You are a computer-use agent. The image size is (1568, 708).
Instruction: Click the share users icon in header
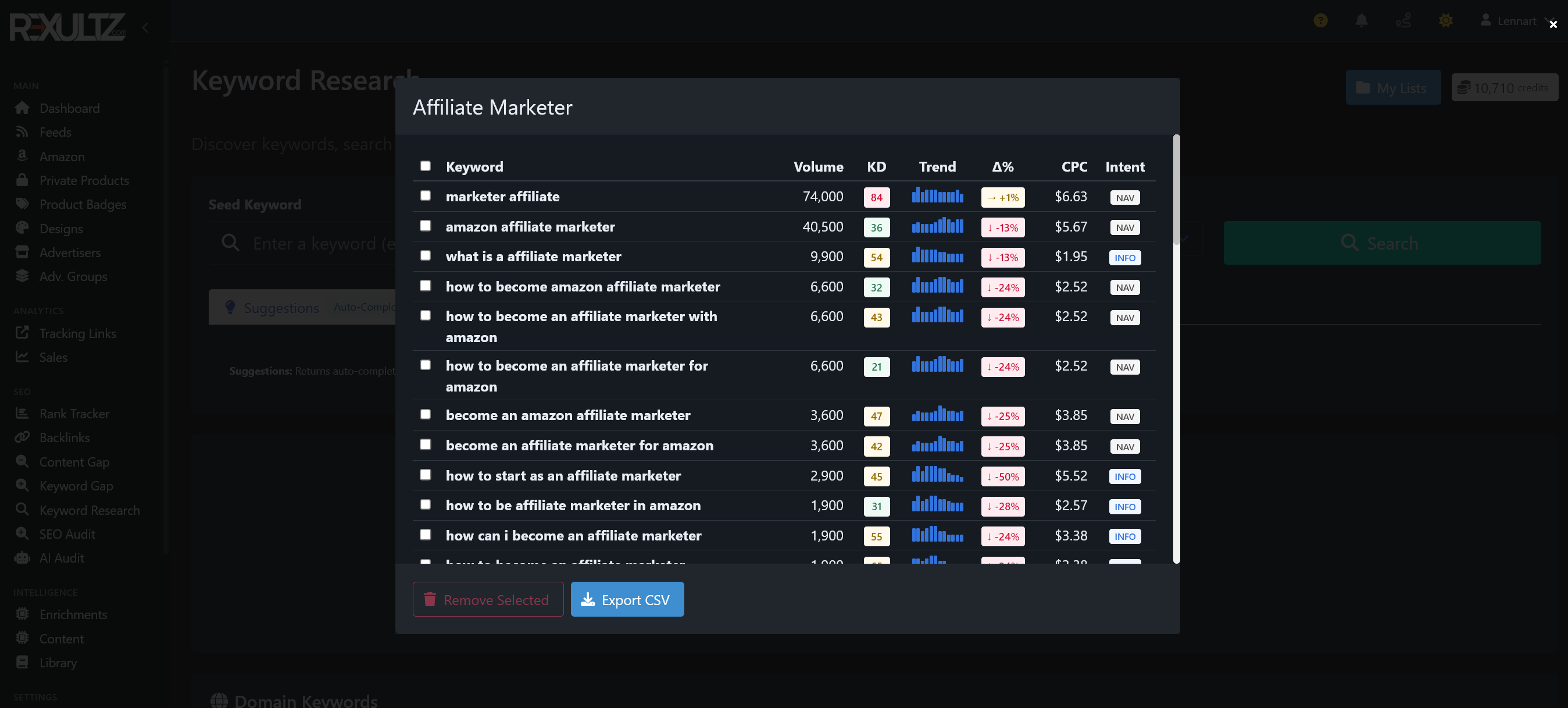pyautogui.click(x=1403, y=21)
